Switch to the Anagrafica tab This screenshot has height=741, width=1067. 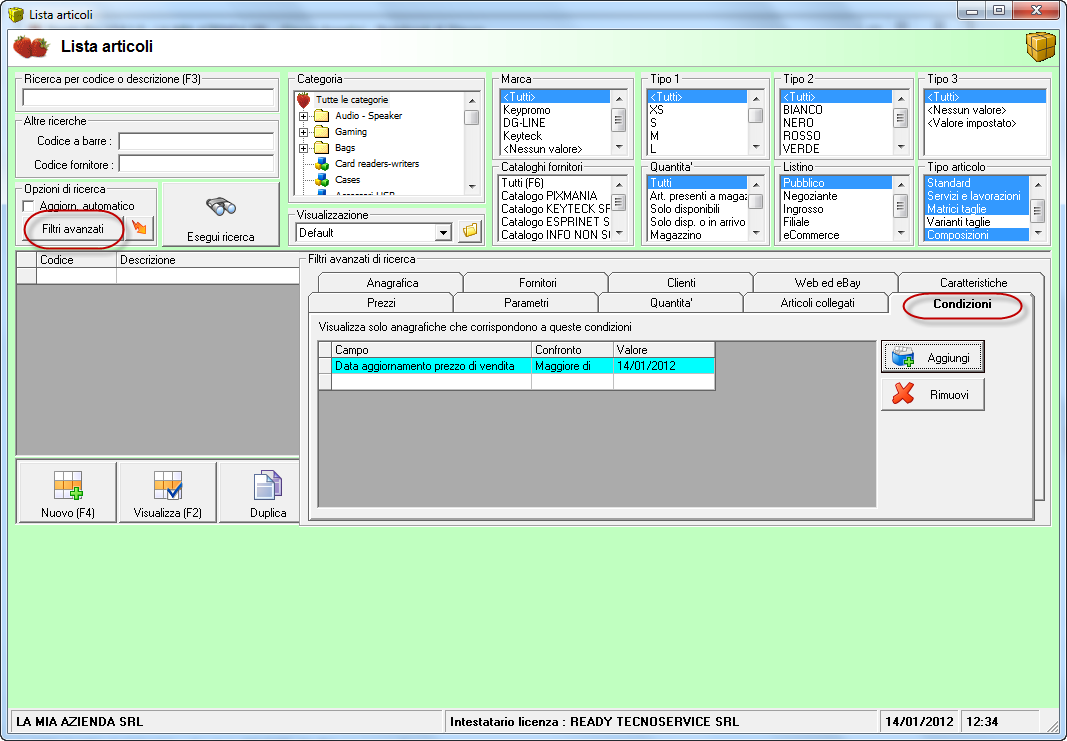(392, 282)
